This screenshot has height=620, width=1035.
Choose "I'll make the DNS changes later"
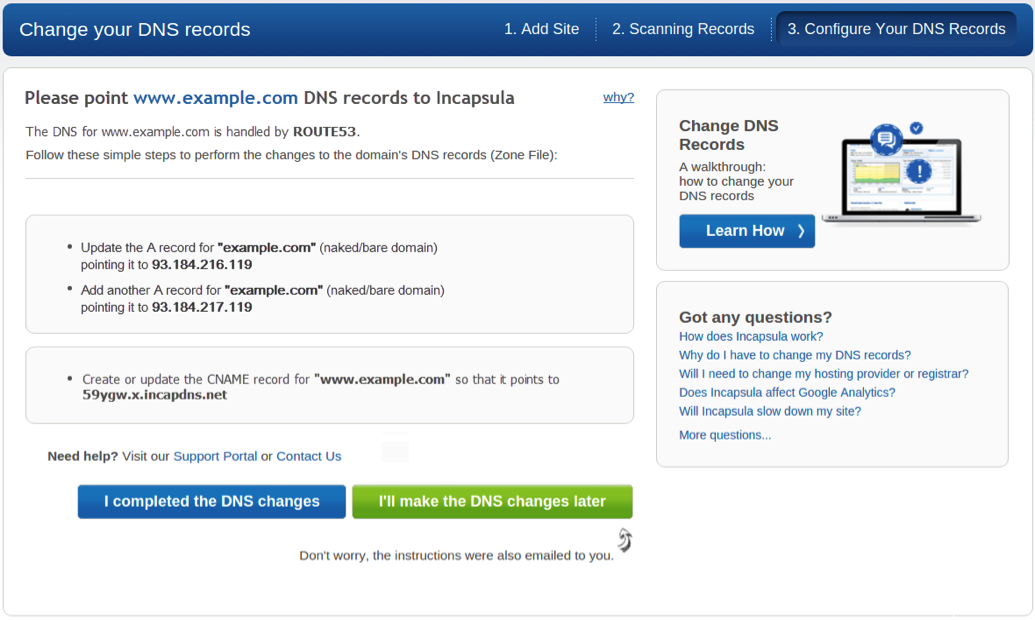[x=492, y=502]
